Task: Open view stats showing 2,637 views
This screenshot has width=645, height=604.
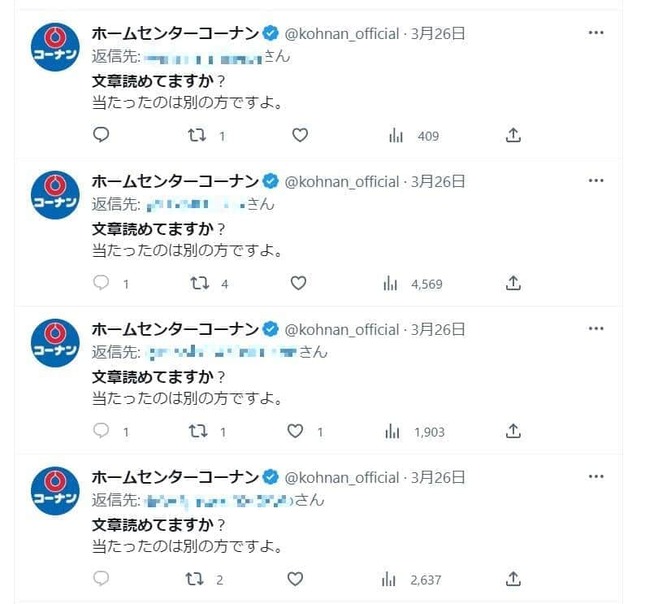Action: 391,579
